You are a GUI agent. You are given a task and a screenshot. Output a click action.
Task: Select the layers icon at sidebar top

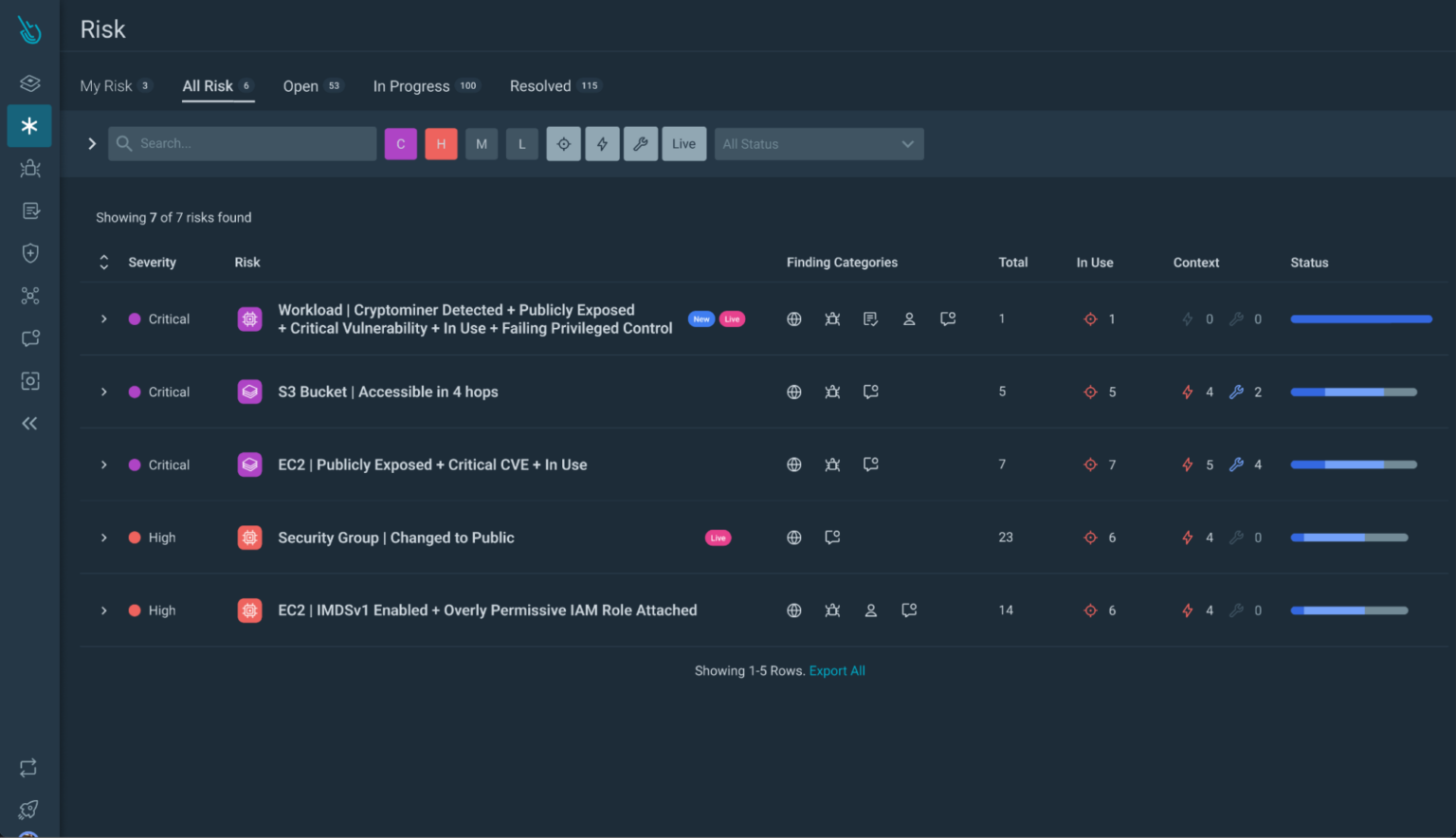29,83
